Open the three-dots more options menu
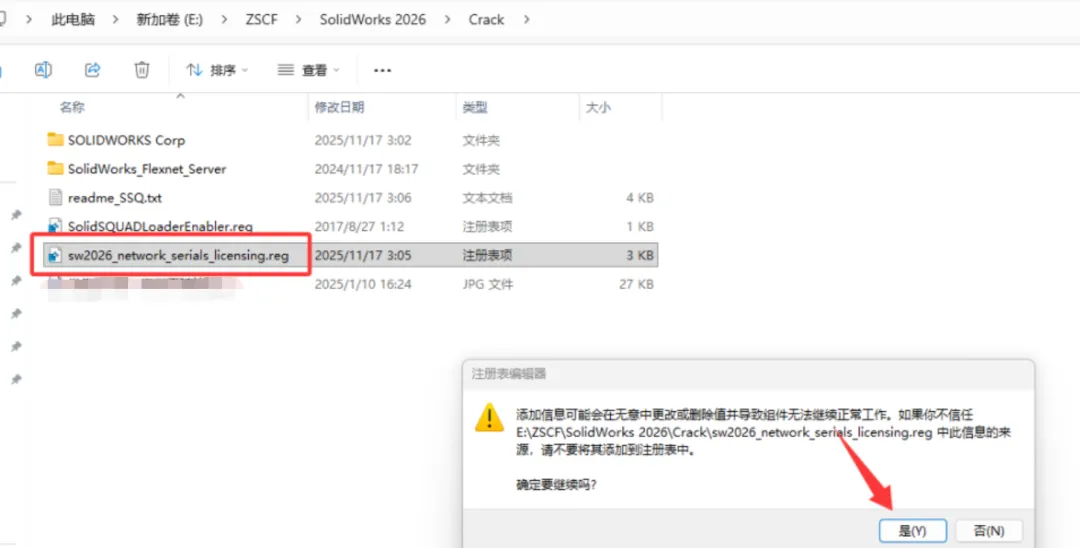 [382, 70]
